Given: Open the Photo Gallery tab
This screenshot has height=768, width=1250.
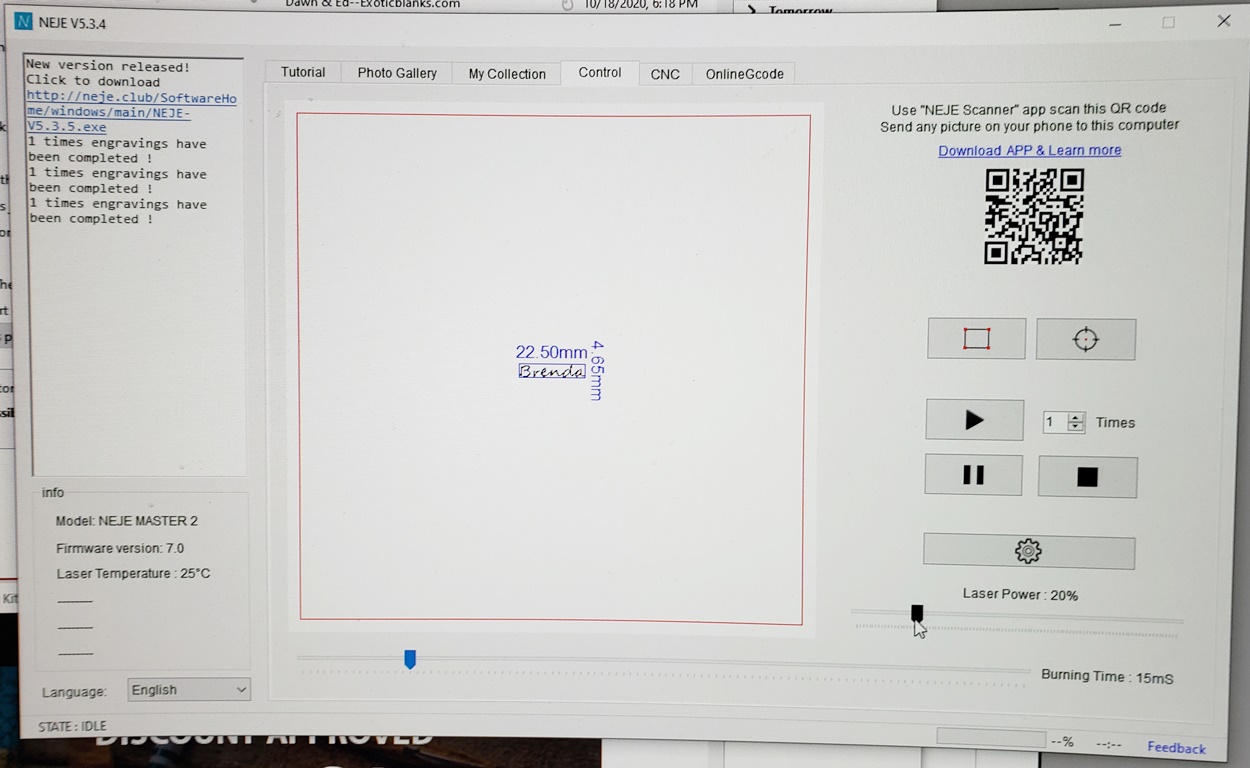Looking at the screenshot, I should pos(397,73).
